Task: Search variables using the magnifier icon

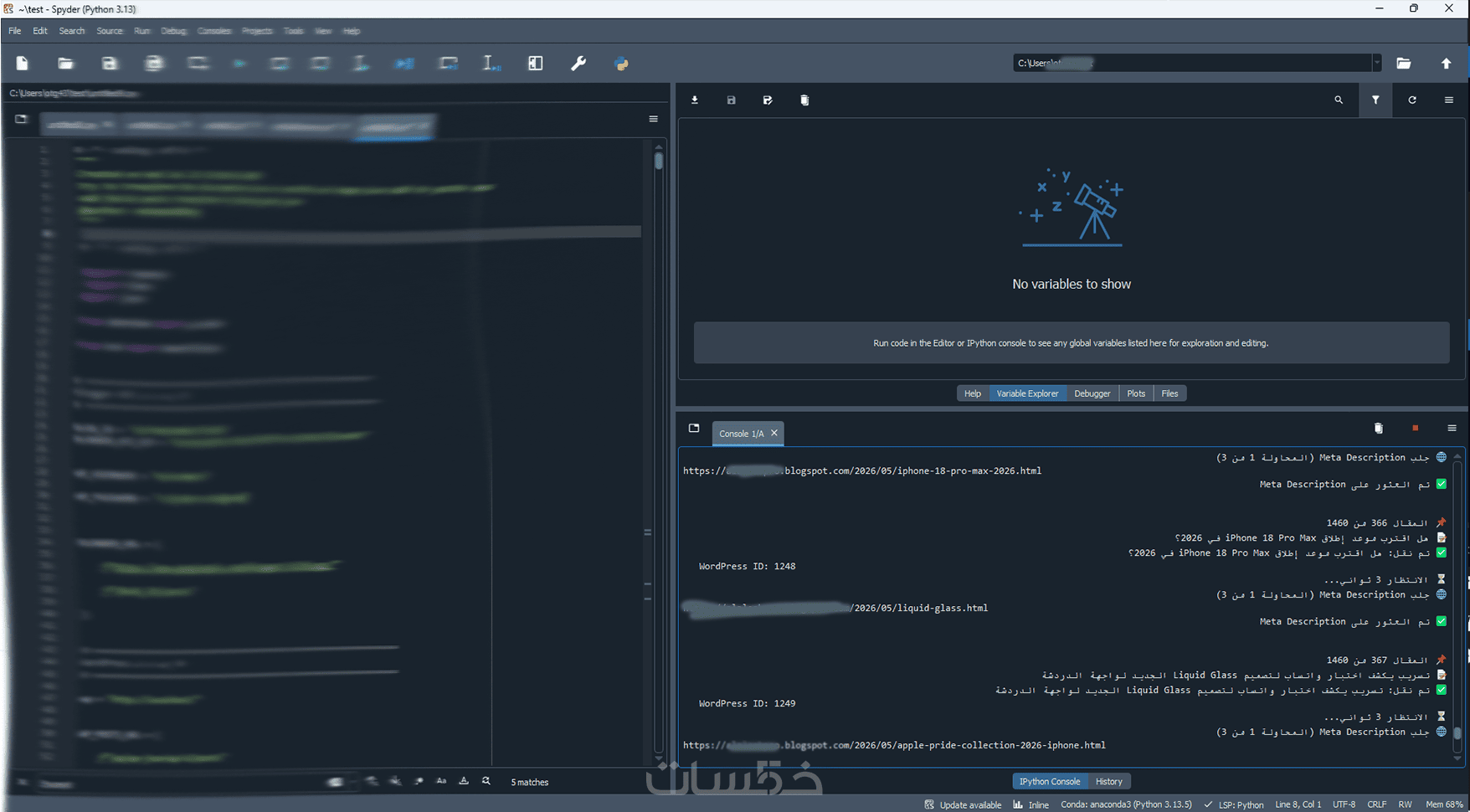Action: click(1339, 100)
